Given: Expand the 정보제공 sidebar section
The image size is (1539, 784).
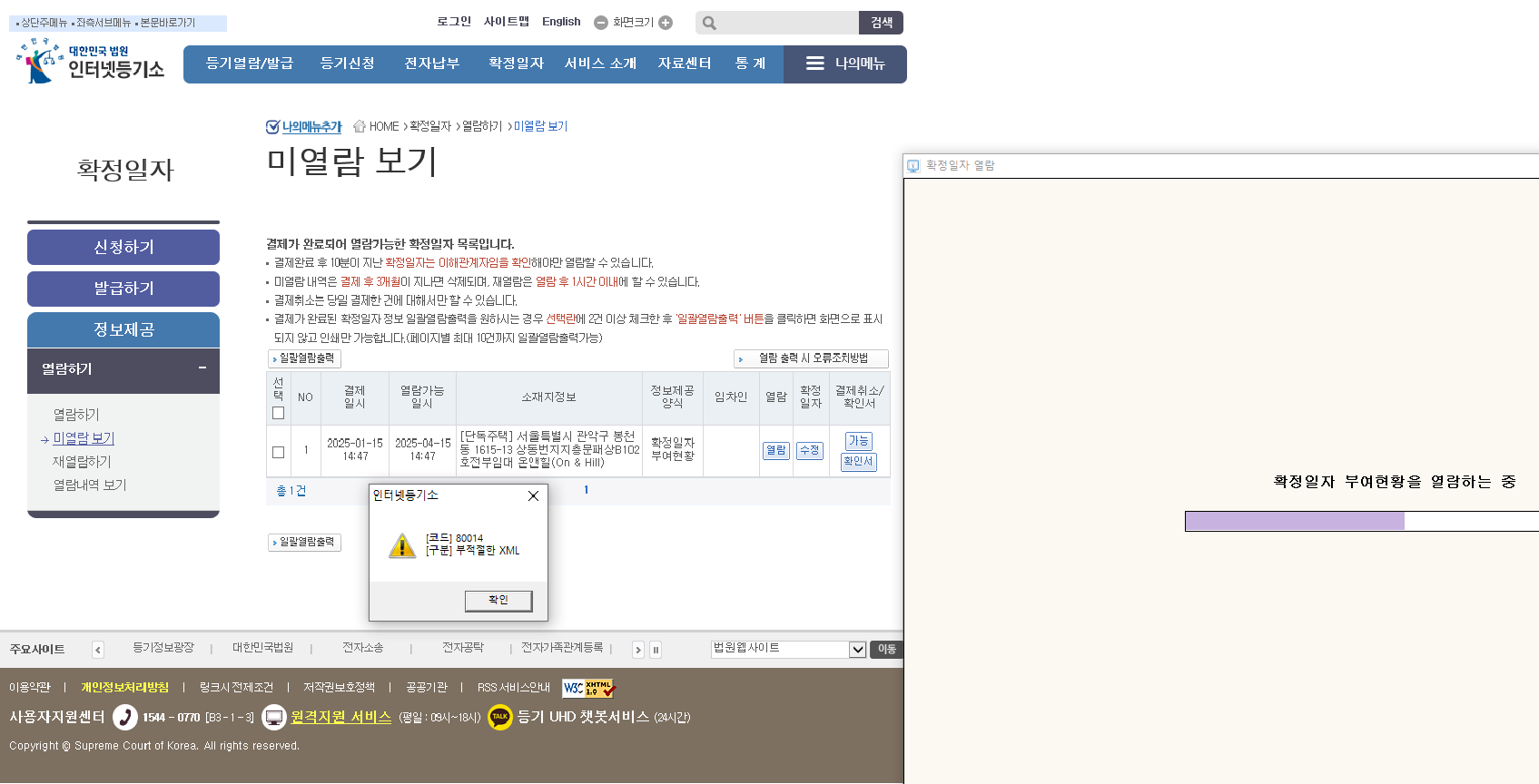Looking at the screenshot, I should pyautogui.click(x=123, y=329).
